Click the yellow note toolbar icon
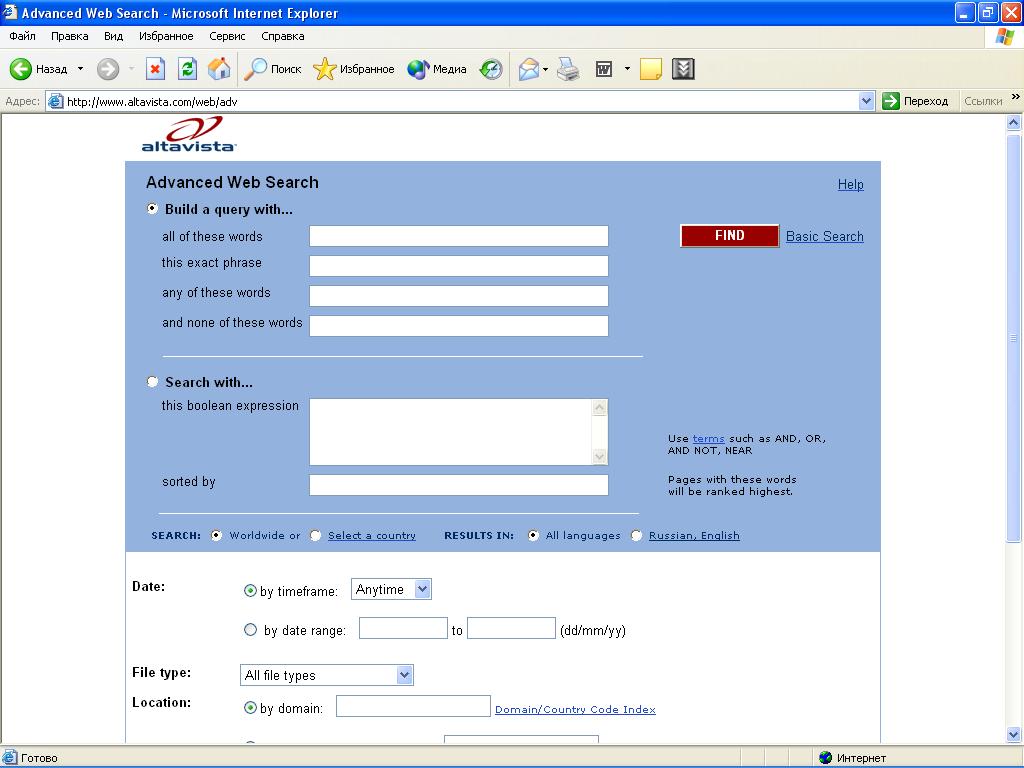 [x=650, y=69]
